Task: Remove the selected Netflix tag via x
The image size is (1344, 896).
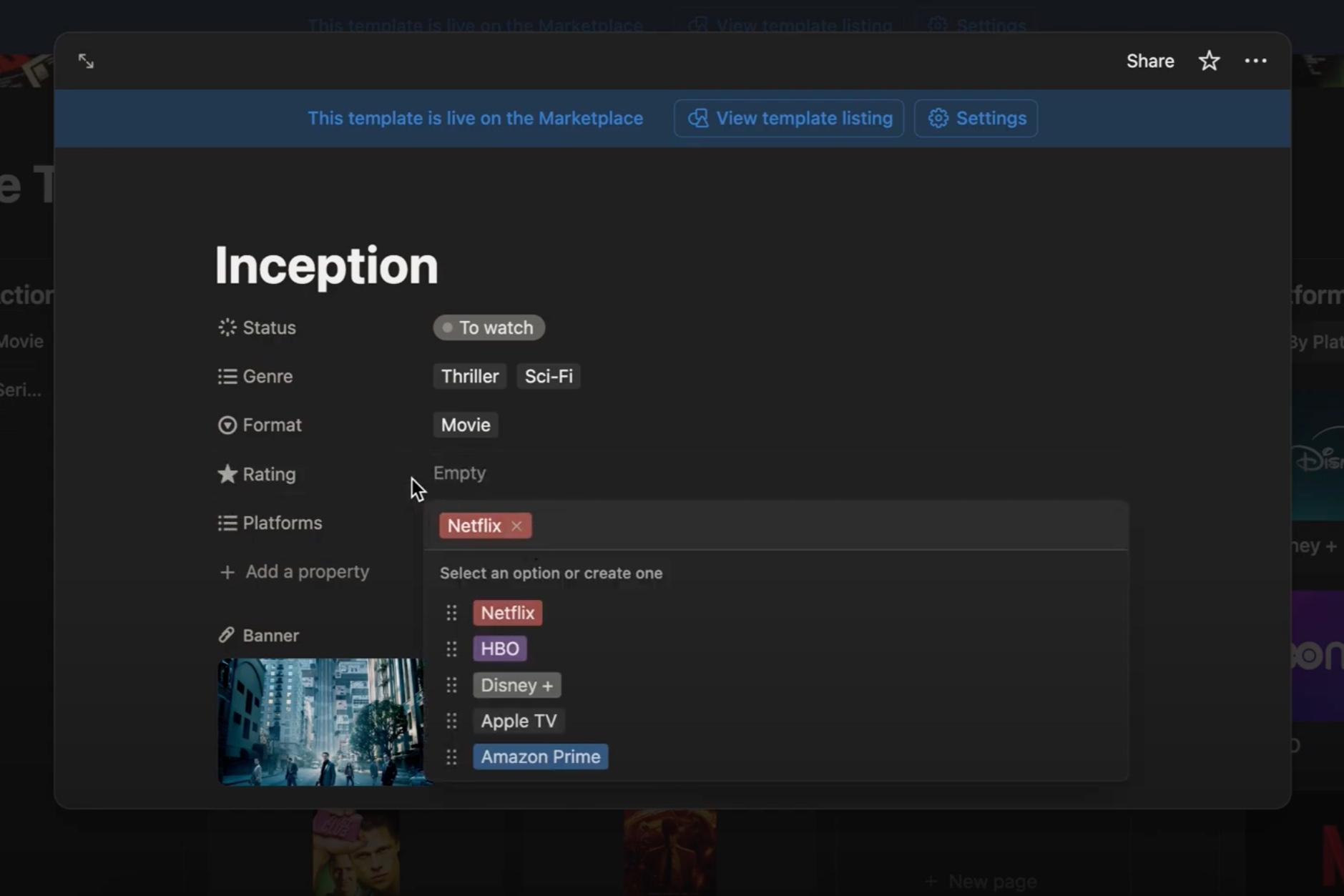Action: [516, 526]
